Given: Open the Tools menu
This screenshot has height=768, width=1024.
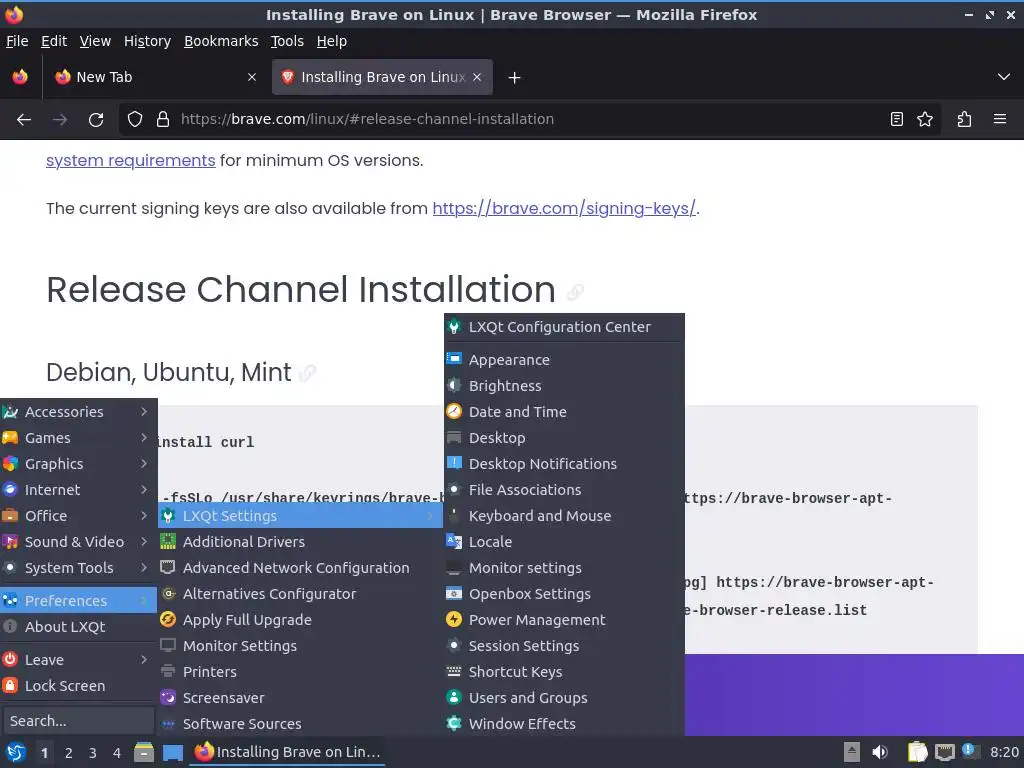Looking at the screenshot, I should [x=287, y=41].
